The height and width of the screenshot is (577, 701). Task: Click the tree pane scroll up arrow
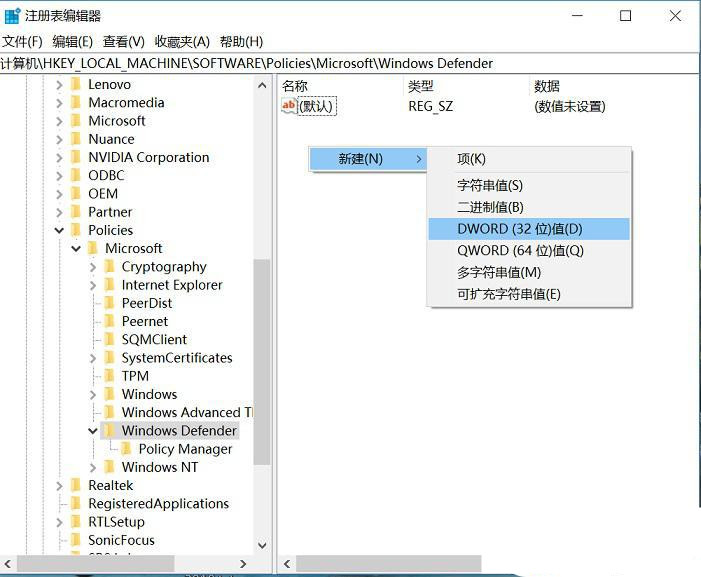pos(262,85)
